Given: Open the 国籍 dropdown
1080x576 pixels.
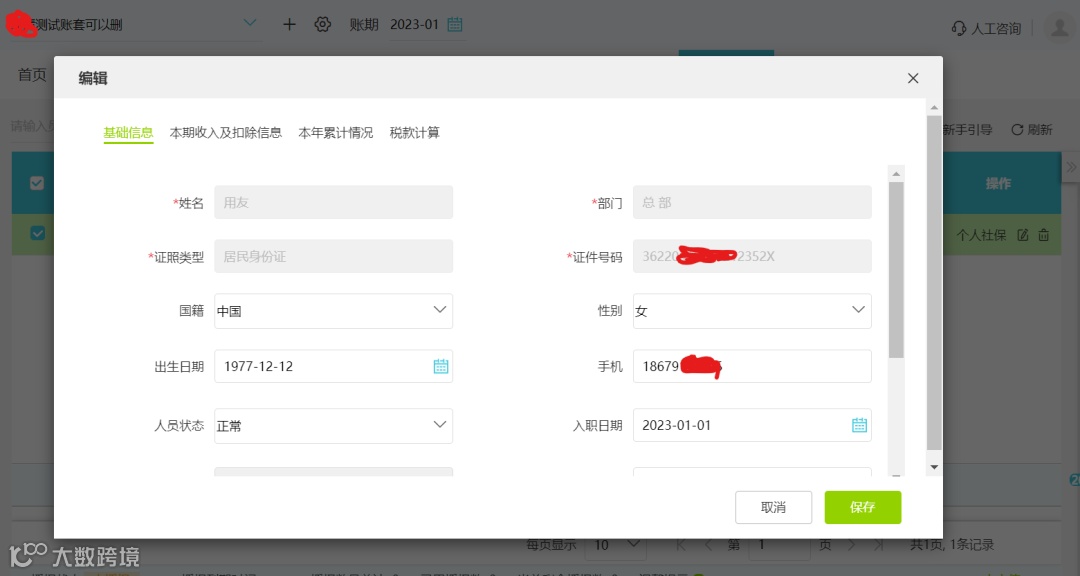Looking at the screenshot, I should 333,311.
